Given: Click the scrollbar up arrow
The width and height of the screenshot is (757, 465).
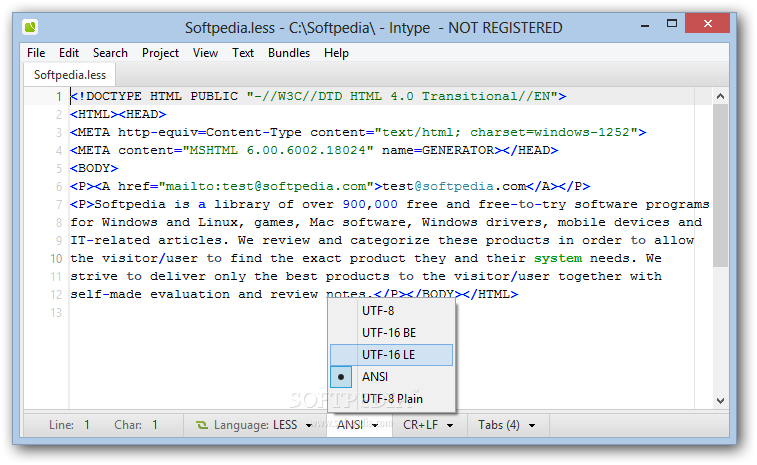Looking at the screenshot, I should point(720,96).
